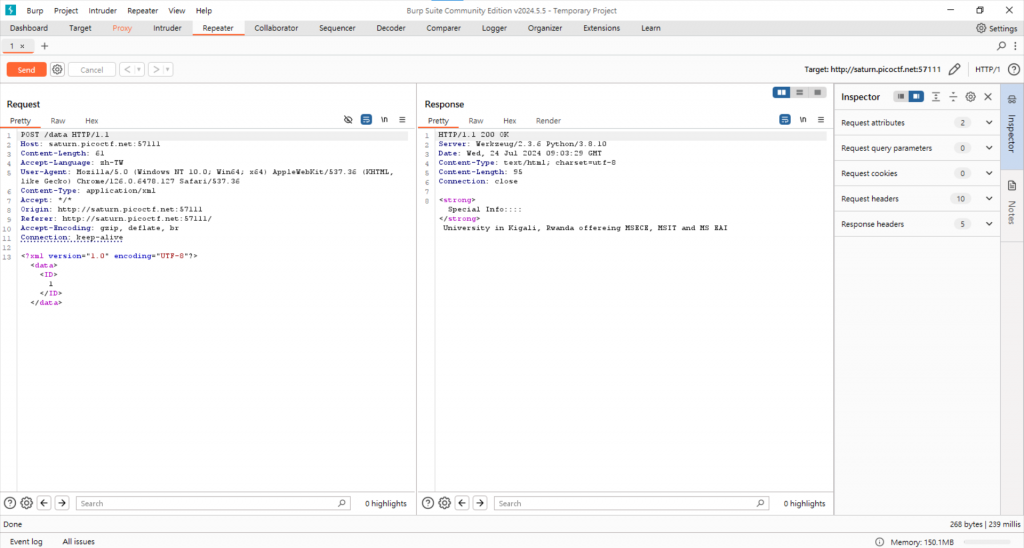Click Request search input field
1024x548 pixels.
pos(214,504)
